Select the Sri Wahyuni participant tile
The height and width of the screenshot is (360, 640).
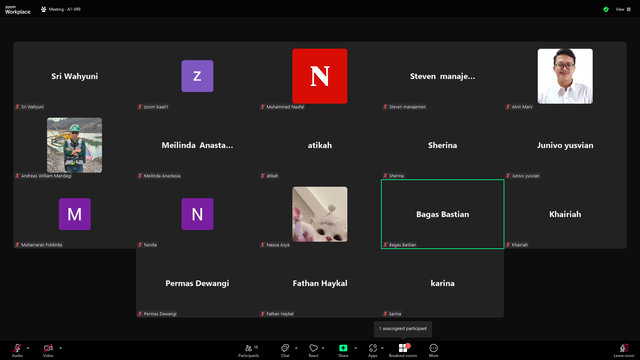click(75, 76)
